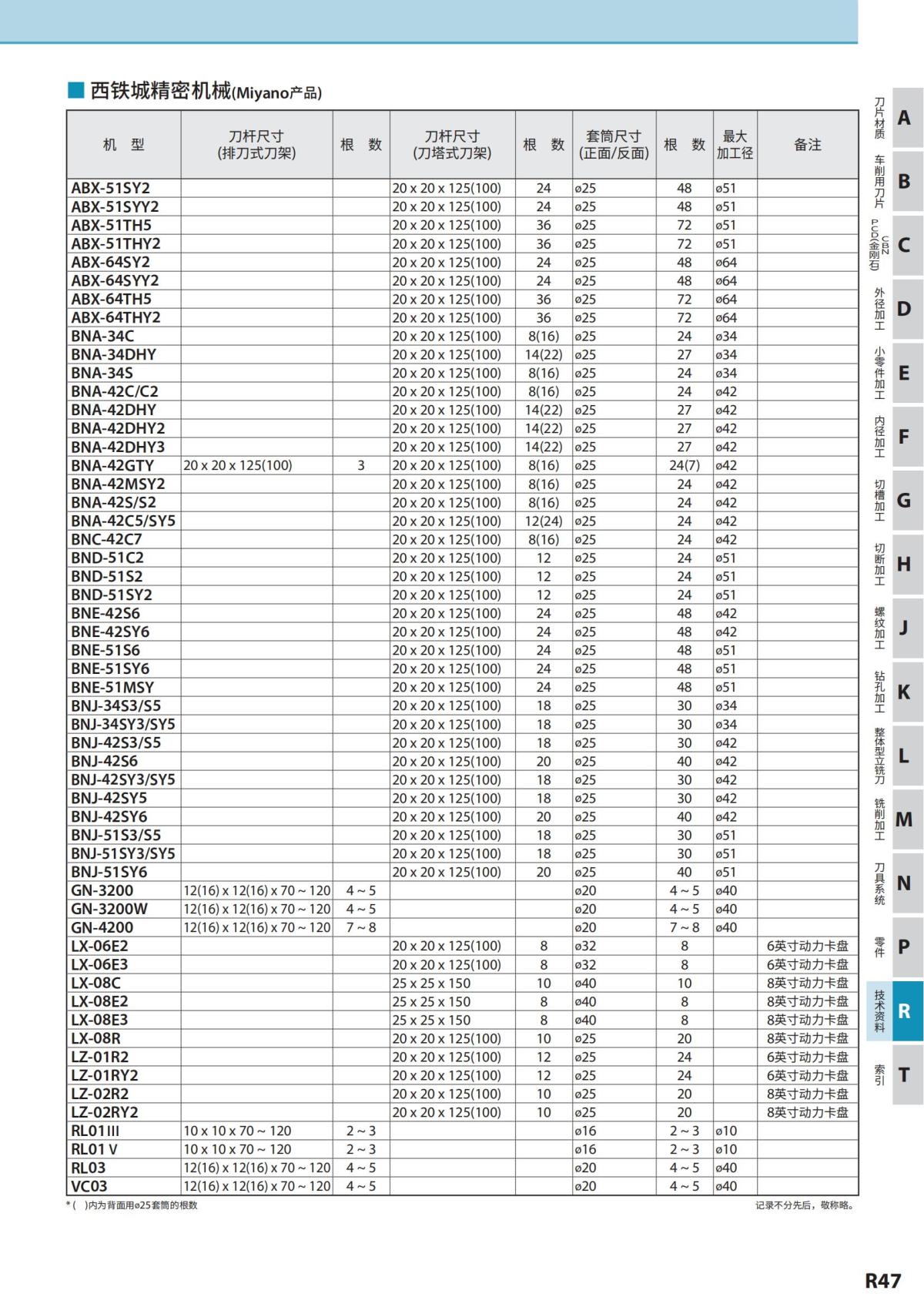Click 6英寸动力卡盘 note in LX-06E3 row
This screenshot has width=924, height=1307.
(x=808, y=964)
